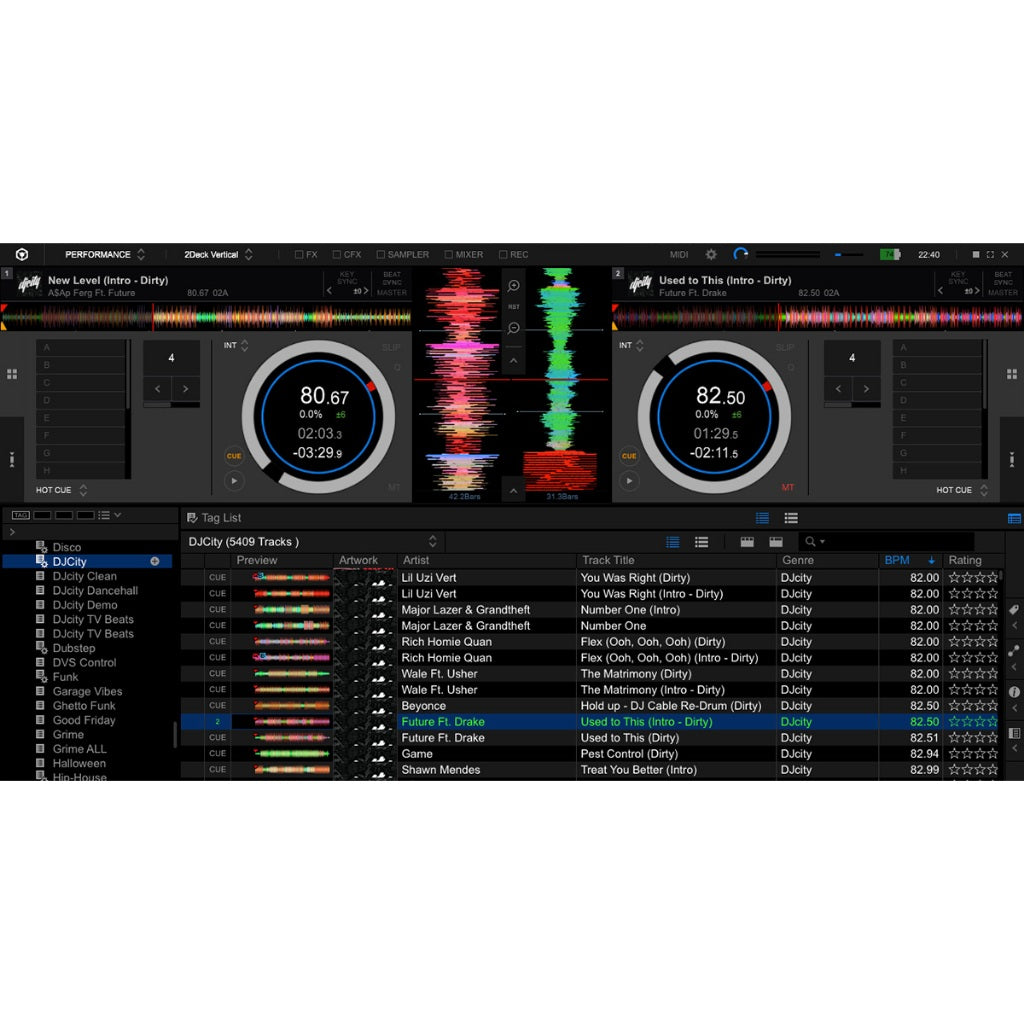Click the Tag List tab above the browser

click(213, 517)
